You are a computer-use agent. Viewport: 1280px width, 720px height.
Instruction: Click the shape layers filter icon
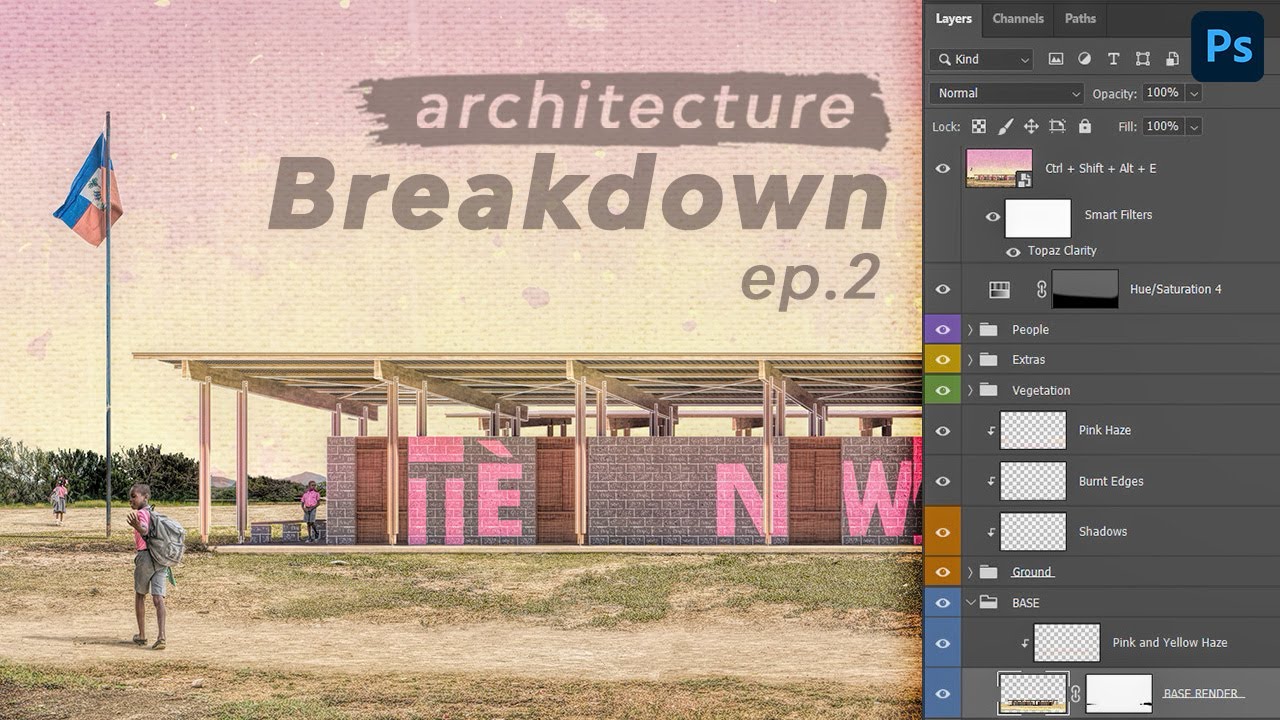pos(1143,60)
